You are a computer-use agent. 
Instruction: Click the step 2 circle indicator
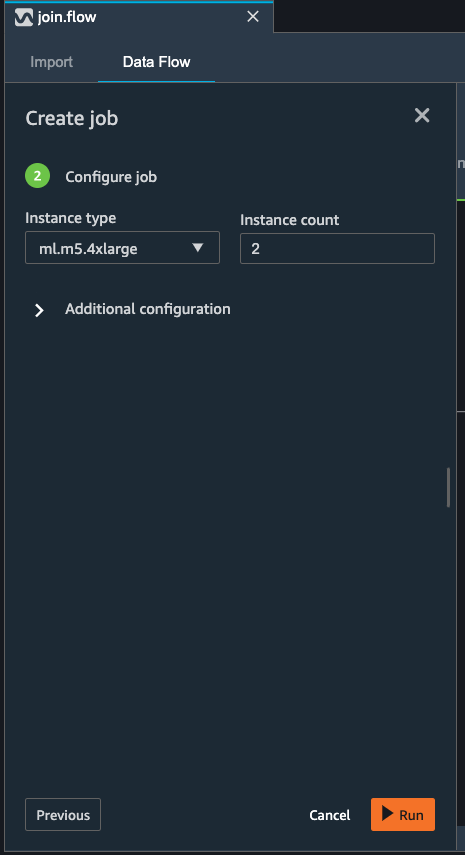(38, 176)
